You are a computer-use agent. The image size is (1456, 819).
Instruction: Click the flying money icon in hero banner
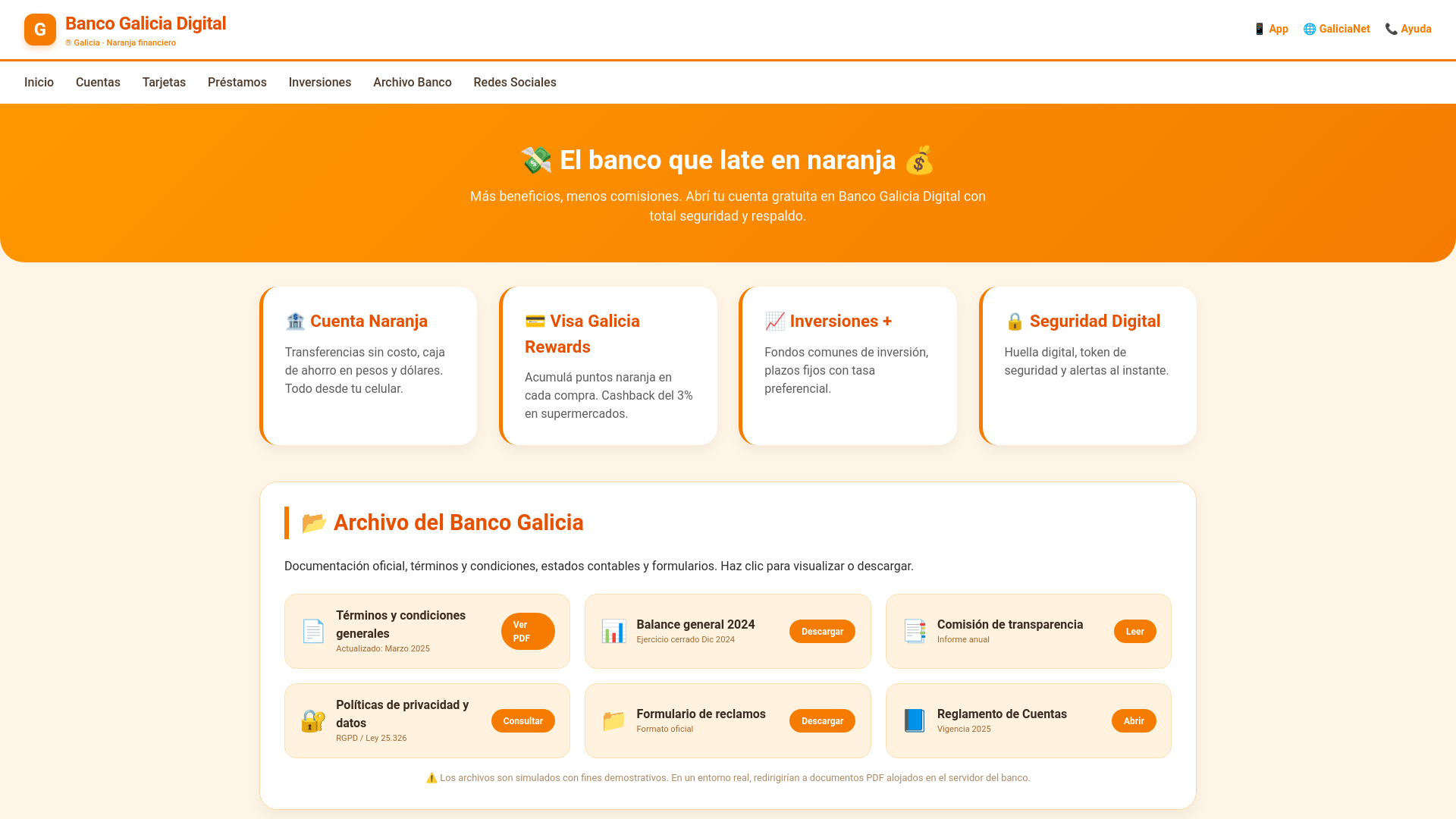click(536, 160)
